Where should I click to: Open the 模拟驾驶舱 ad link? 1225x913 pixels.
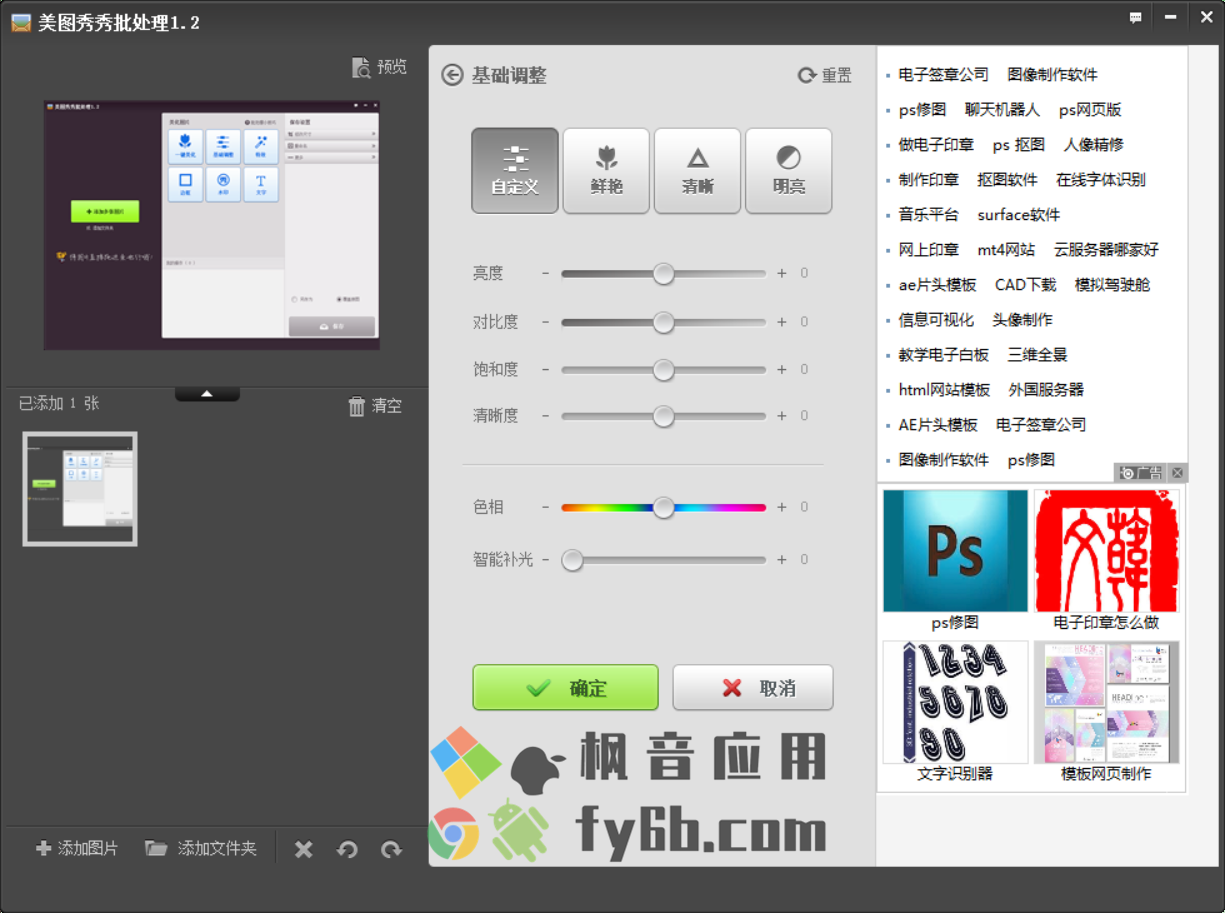[x=1112, y=285]
